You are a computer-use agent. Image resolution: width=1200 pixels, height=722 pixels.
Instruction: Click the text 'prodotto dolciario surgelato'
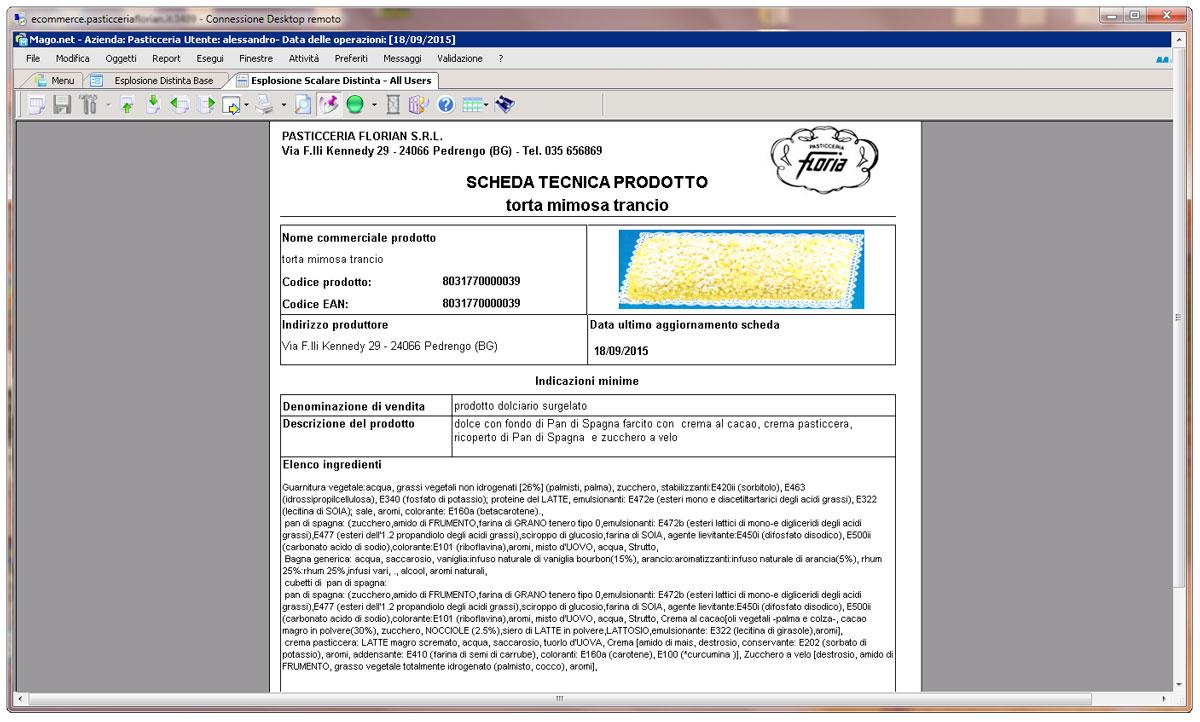click(520, 406)
